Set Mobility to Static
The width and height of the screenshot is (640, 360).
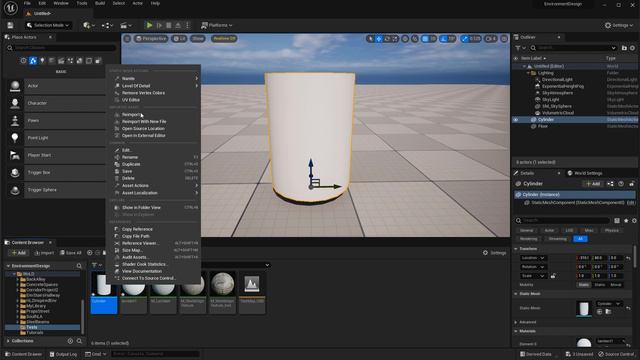coord(584,285)
